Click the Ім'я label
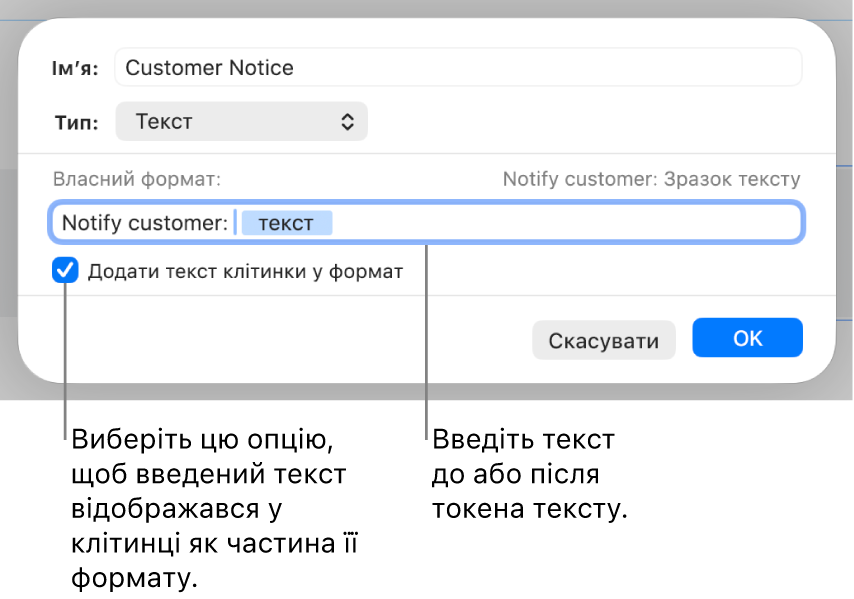This screenshot has width=854, height=599. click(x=75, y=69)
